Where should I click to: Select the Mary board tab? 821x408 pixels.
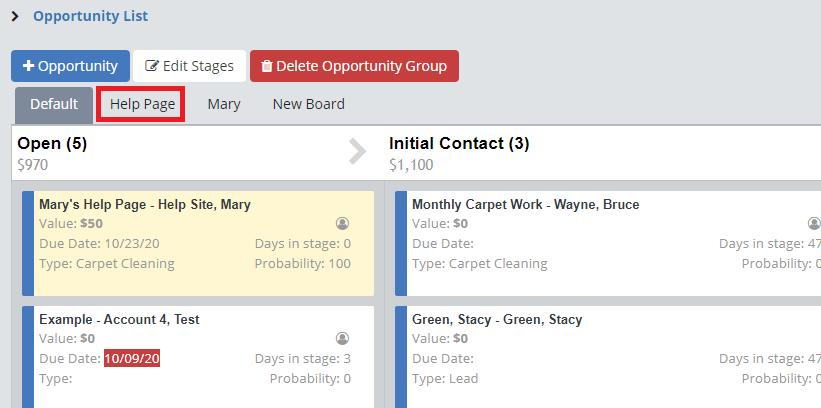tap(224, 104)
